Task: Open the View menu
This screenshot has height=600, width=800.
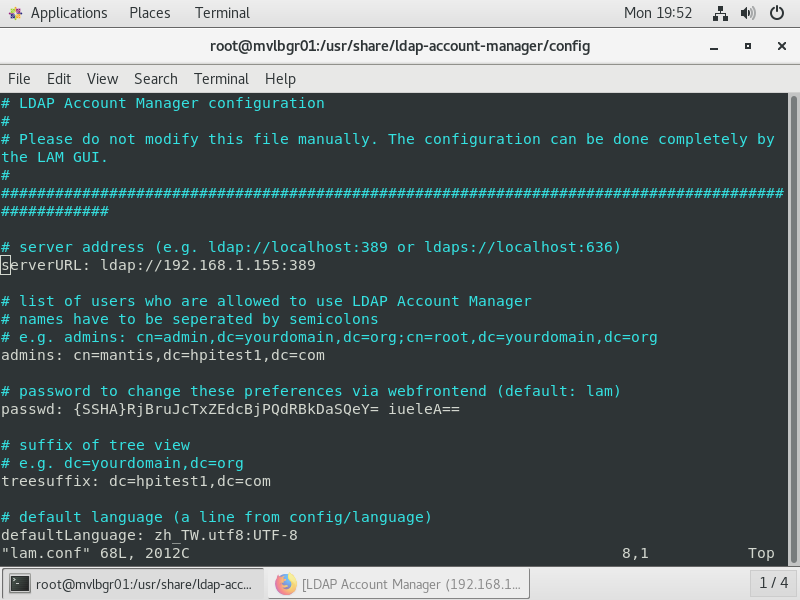Action: [x=102, y=79]
